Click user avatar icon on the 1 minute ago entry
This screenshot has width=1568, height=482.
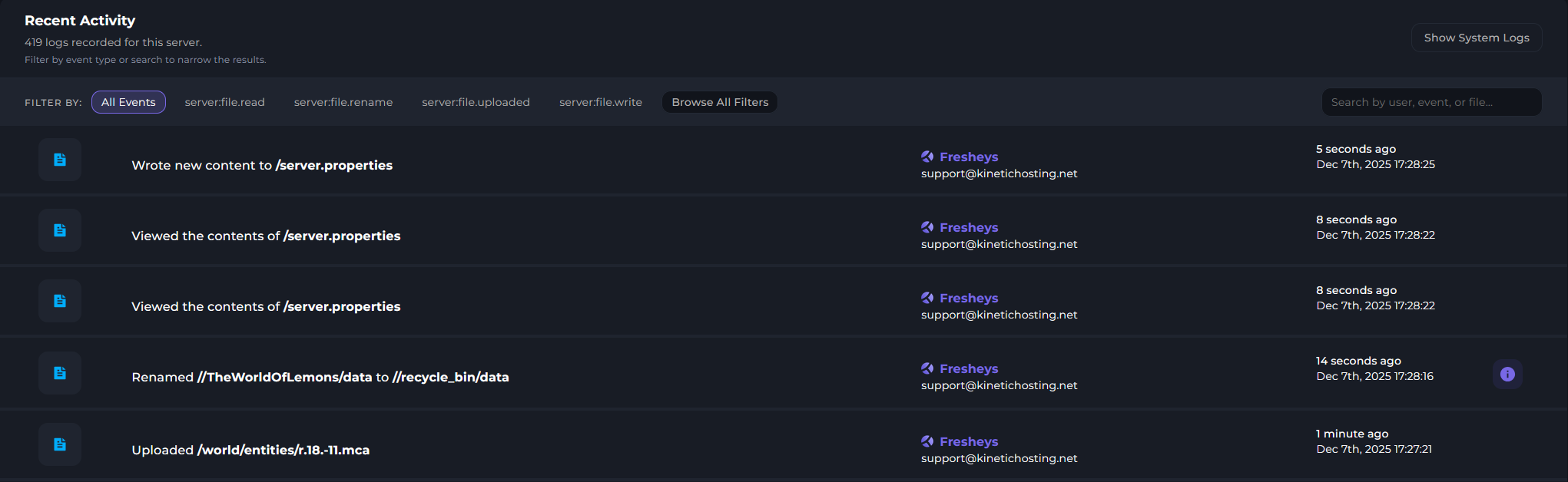927,441
